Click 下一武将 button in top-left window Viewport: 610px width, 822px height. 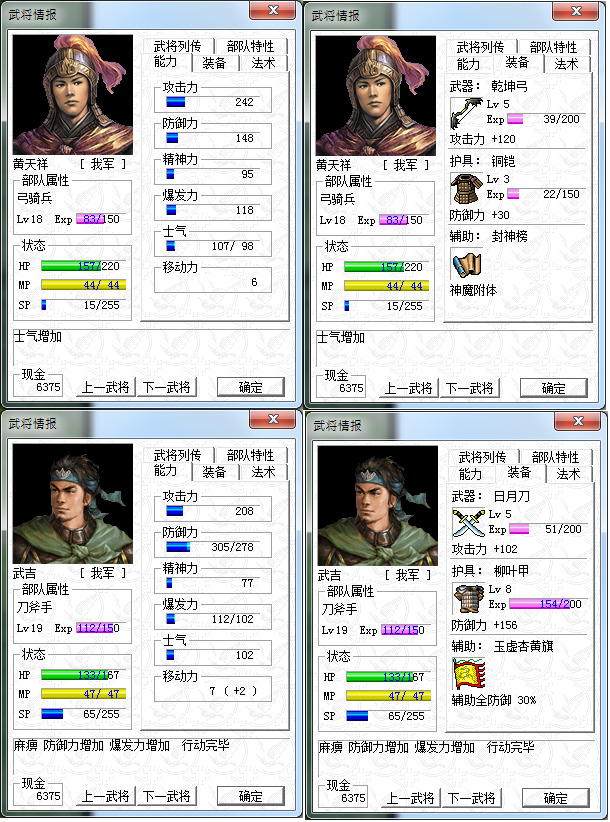click(x=167, y=387)
